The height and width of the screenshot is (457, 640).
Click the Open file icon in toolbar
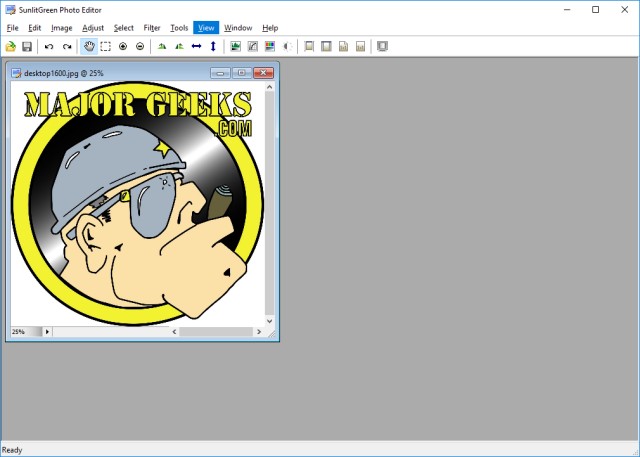coord(11,46)
